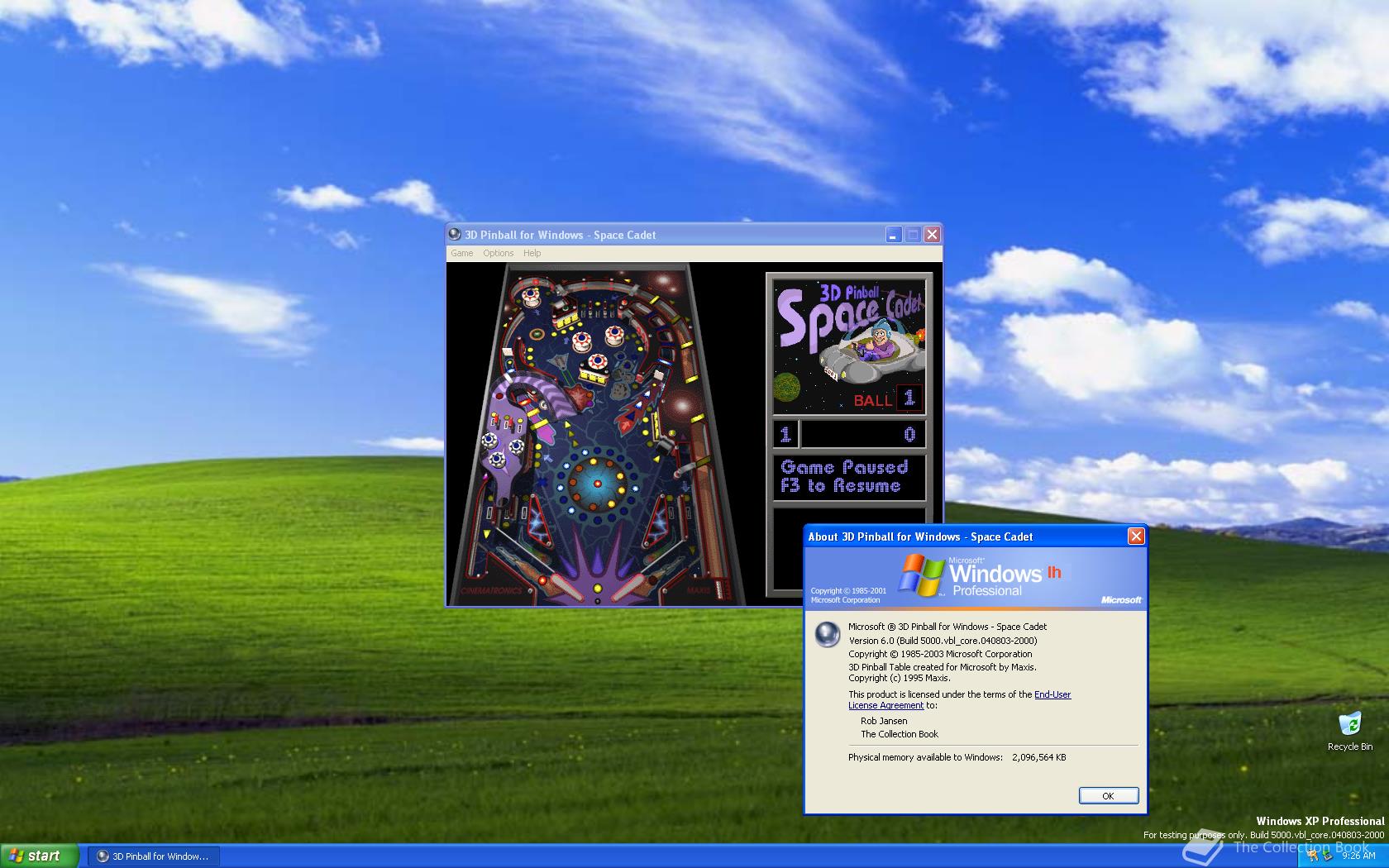This screenshot has width=1389, height=868.
Task: Open the Help menu in Pinball
Action: [532, 253]
